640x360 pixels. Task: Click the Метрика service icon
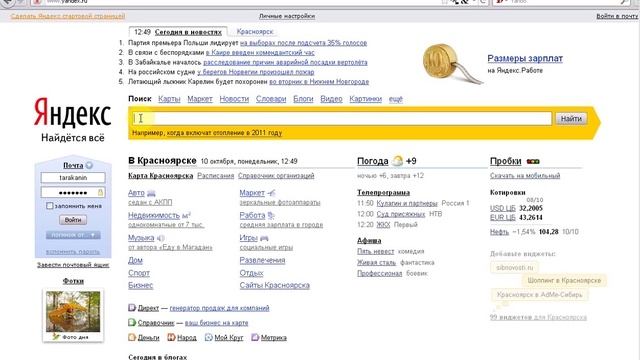(255, 337)
